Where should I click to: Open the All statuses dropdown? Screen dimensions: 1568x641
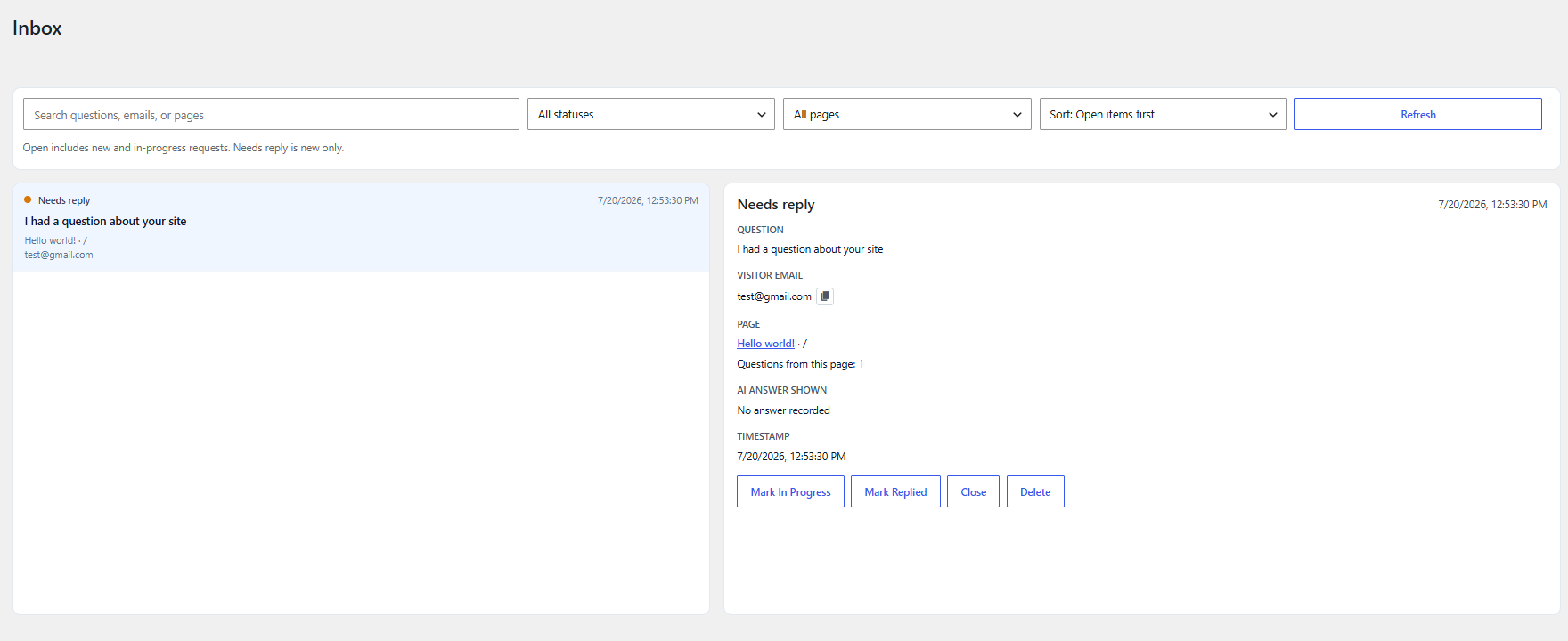point(651,114)
